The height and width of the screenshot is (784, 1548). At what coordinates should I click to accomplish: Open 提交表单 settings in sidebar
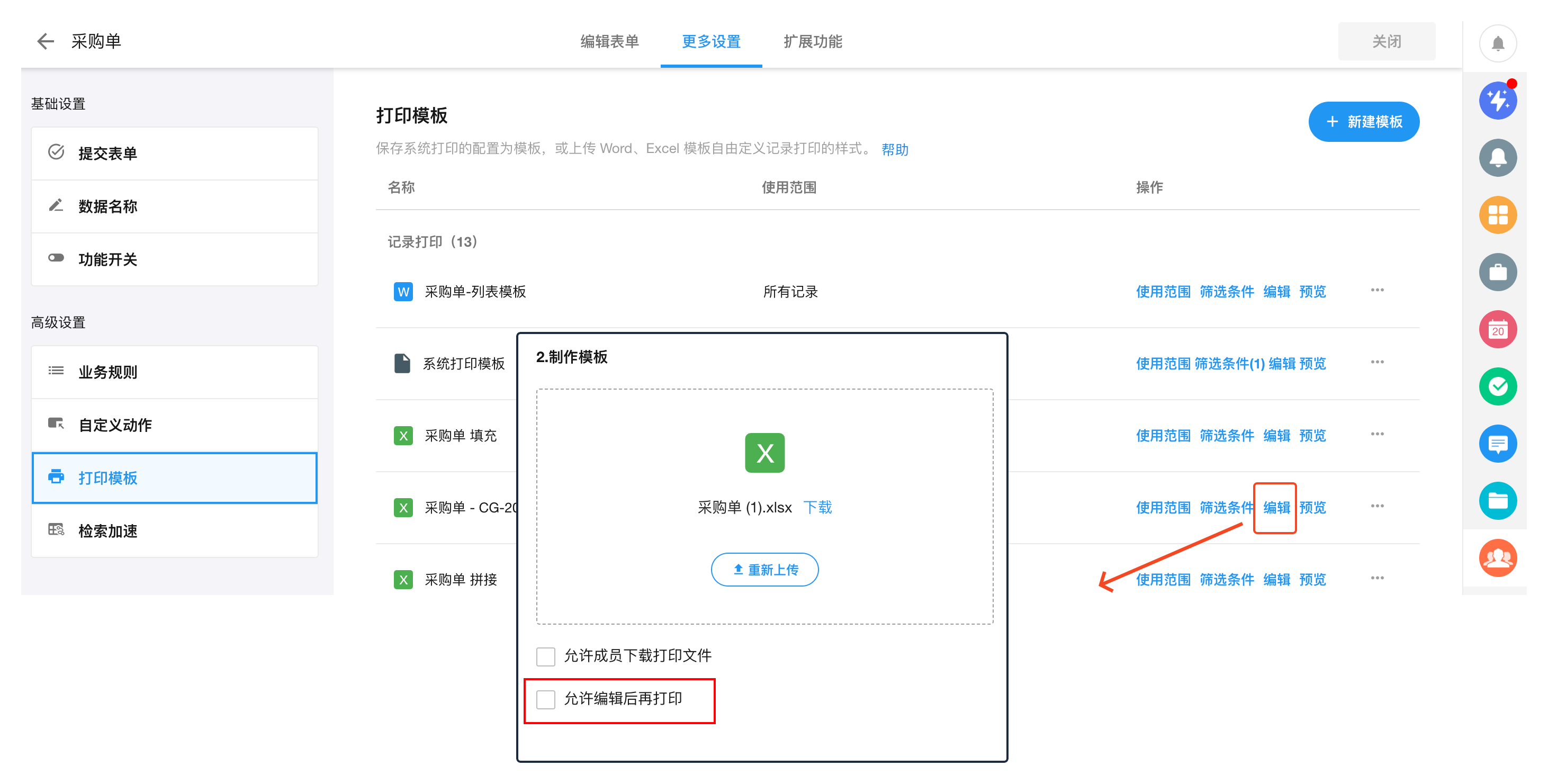point(174,153)
